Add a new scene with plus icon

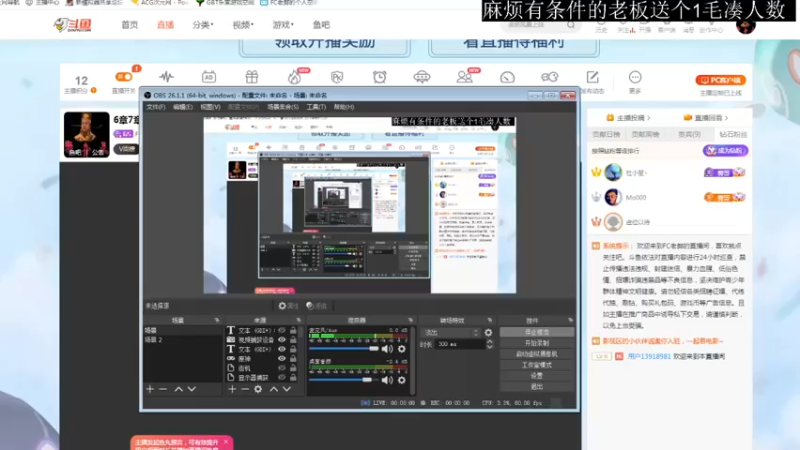150,389
